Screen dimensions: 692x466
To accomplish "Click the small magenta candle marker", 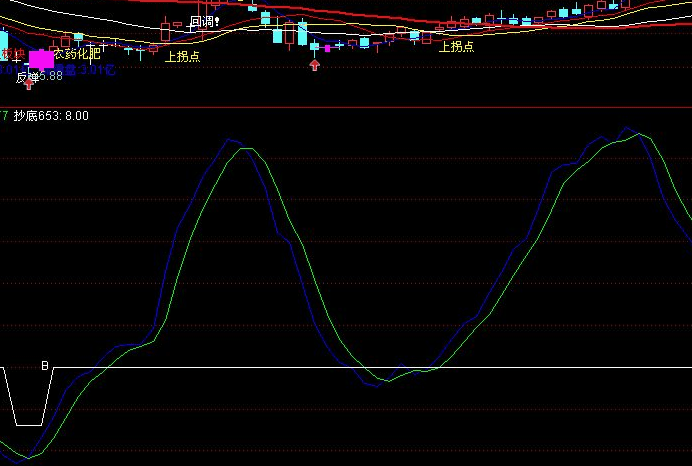I will coord(327,48).
